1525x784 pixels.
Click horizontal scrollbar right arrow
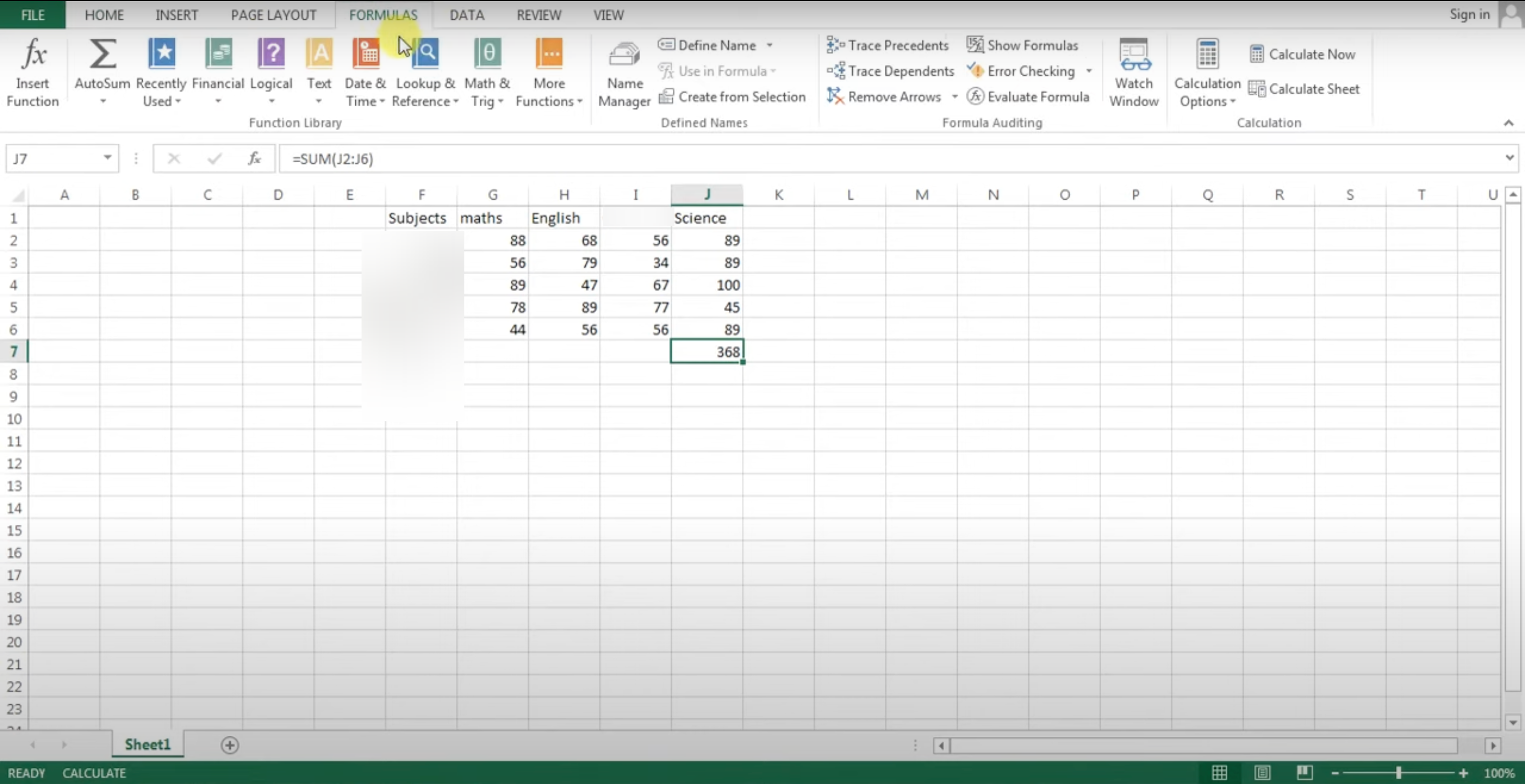(x=1492, y=746)
